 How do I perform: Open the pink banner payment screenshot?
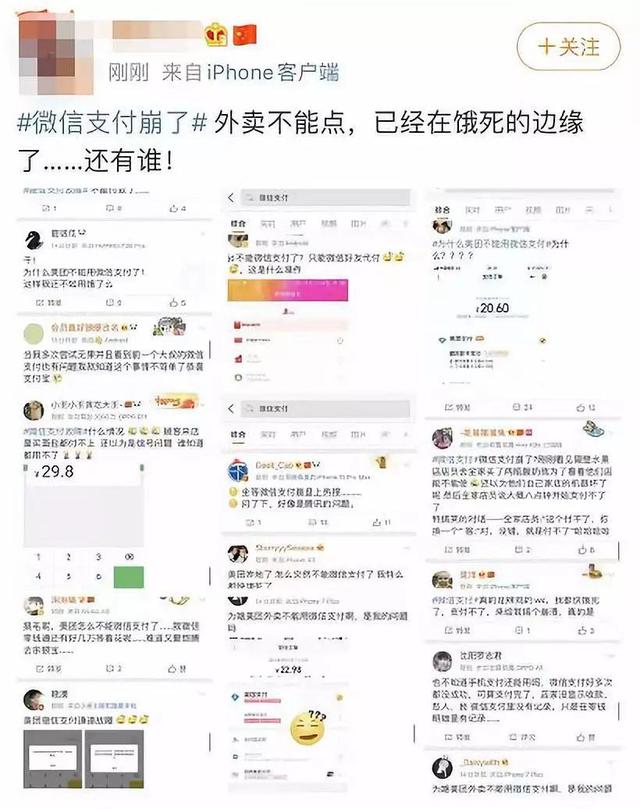point(288,290)
